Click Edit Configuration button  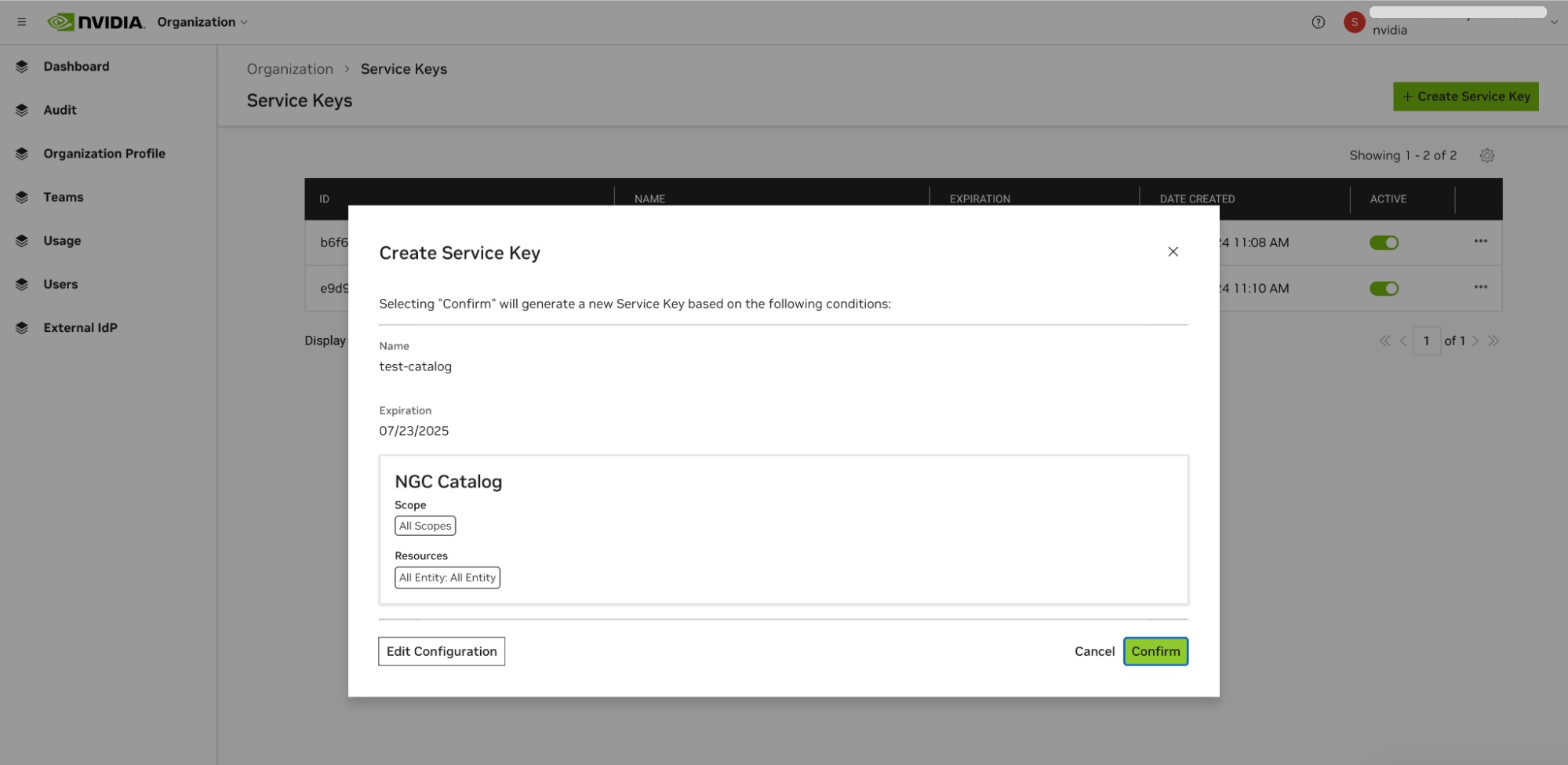442,651
